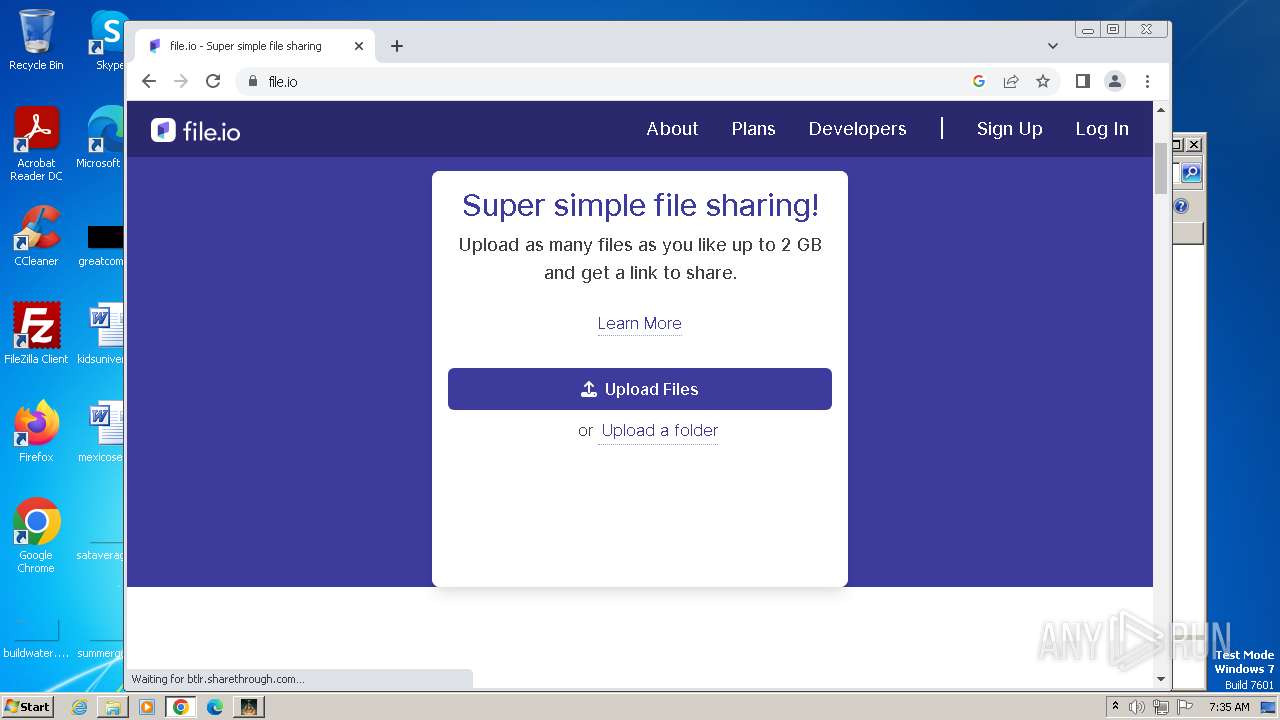Open the Plans page
1280x720 pixels.
pyautogui.click(x=753, y=129)
